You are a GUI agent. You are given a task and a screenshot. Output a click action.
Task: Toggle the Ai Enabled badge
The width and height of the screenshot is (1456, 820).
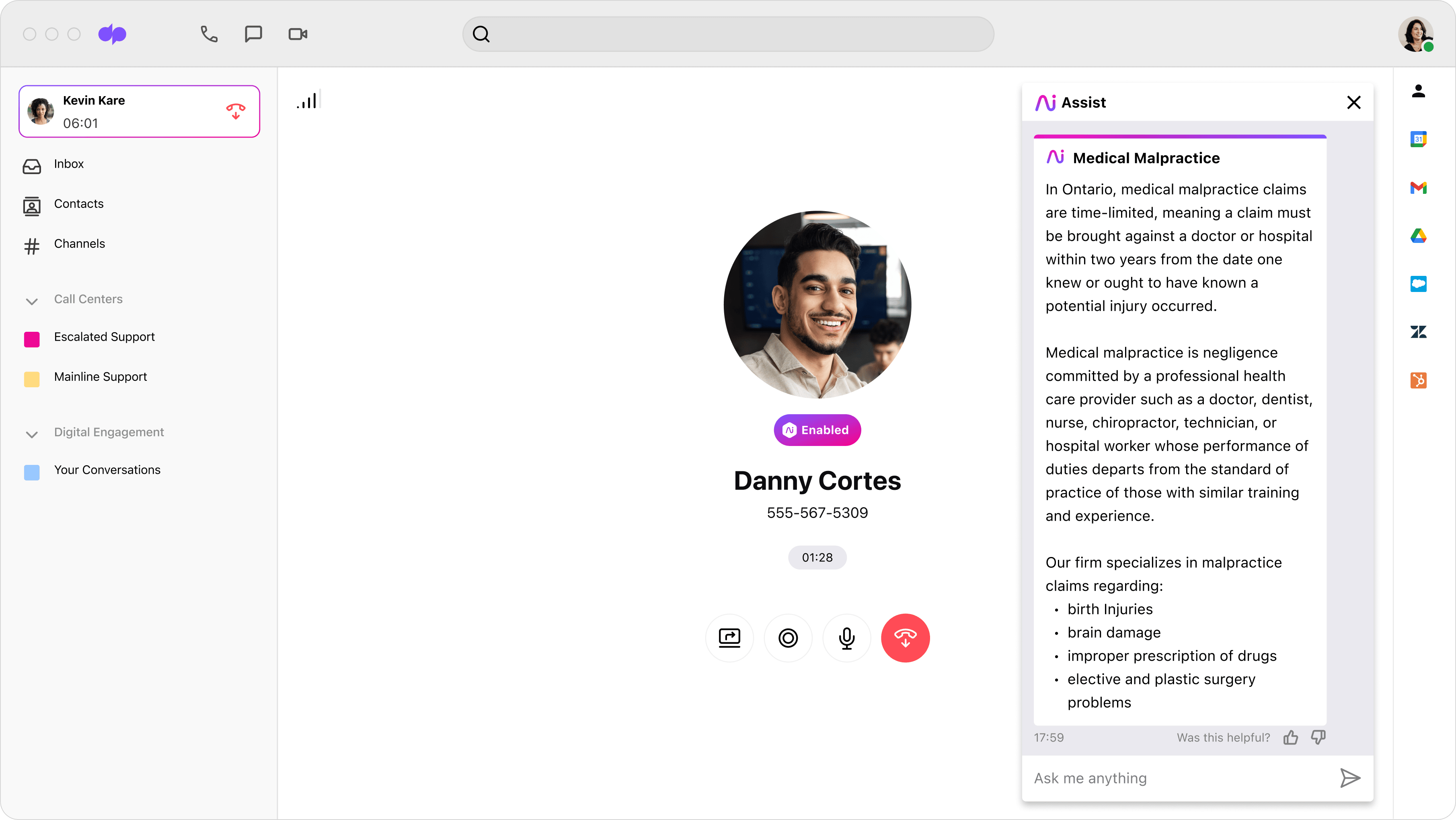pyautogui.click(x=817, y=430)
